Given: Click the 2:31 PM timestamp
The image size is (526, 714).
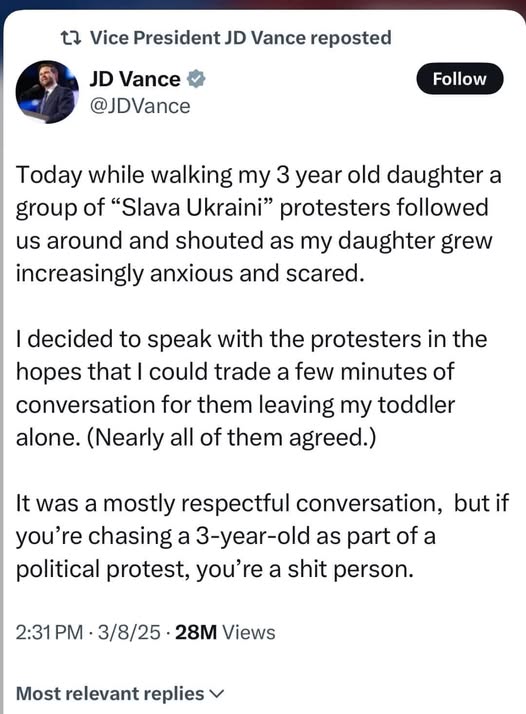Looking at the screenshot, I should tap(49, 632).
